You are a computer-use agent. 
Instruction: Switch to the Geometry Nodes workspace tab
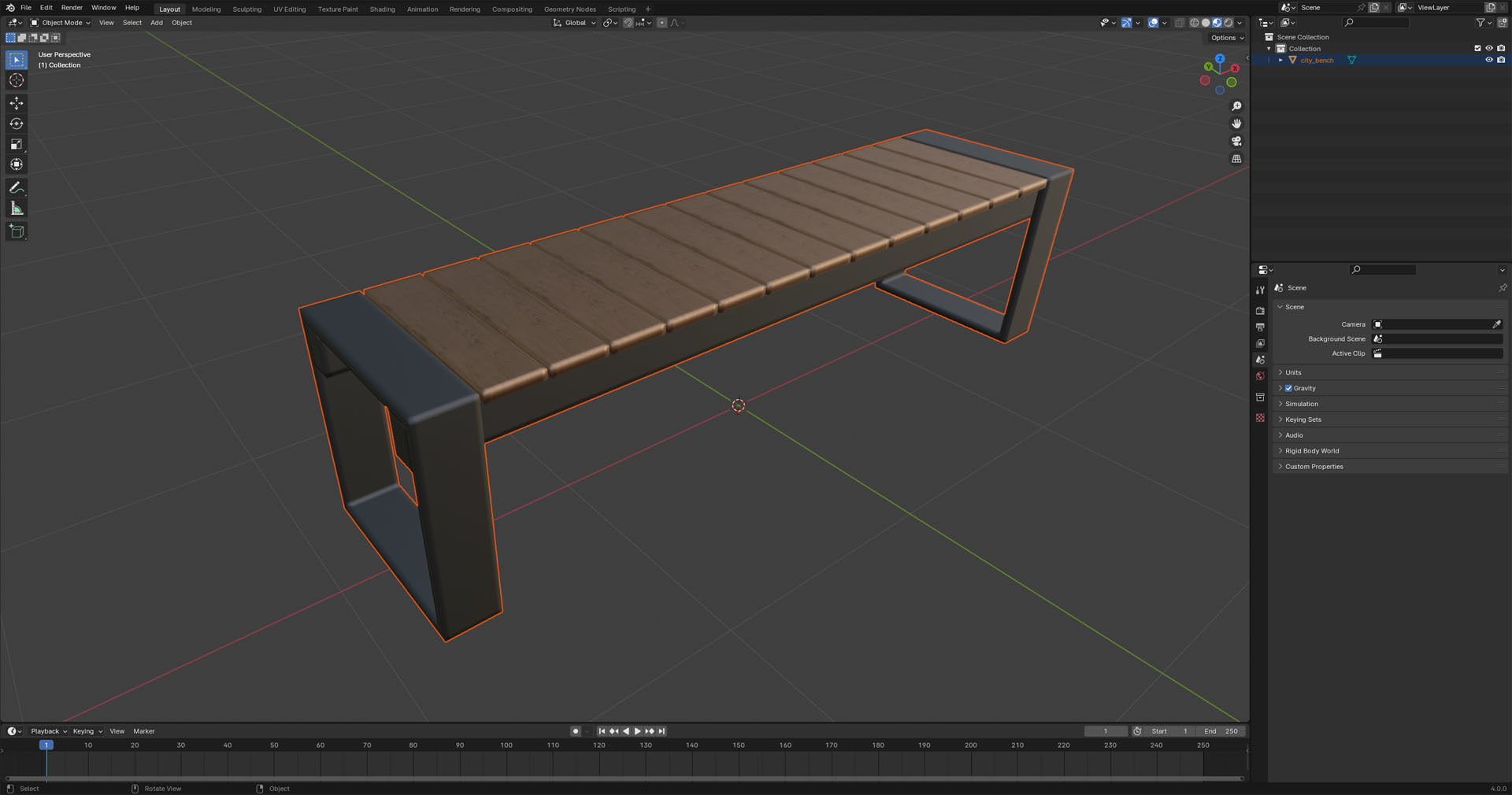[x=569, y=9]
